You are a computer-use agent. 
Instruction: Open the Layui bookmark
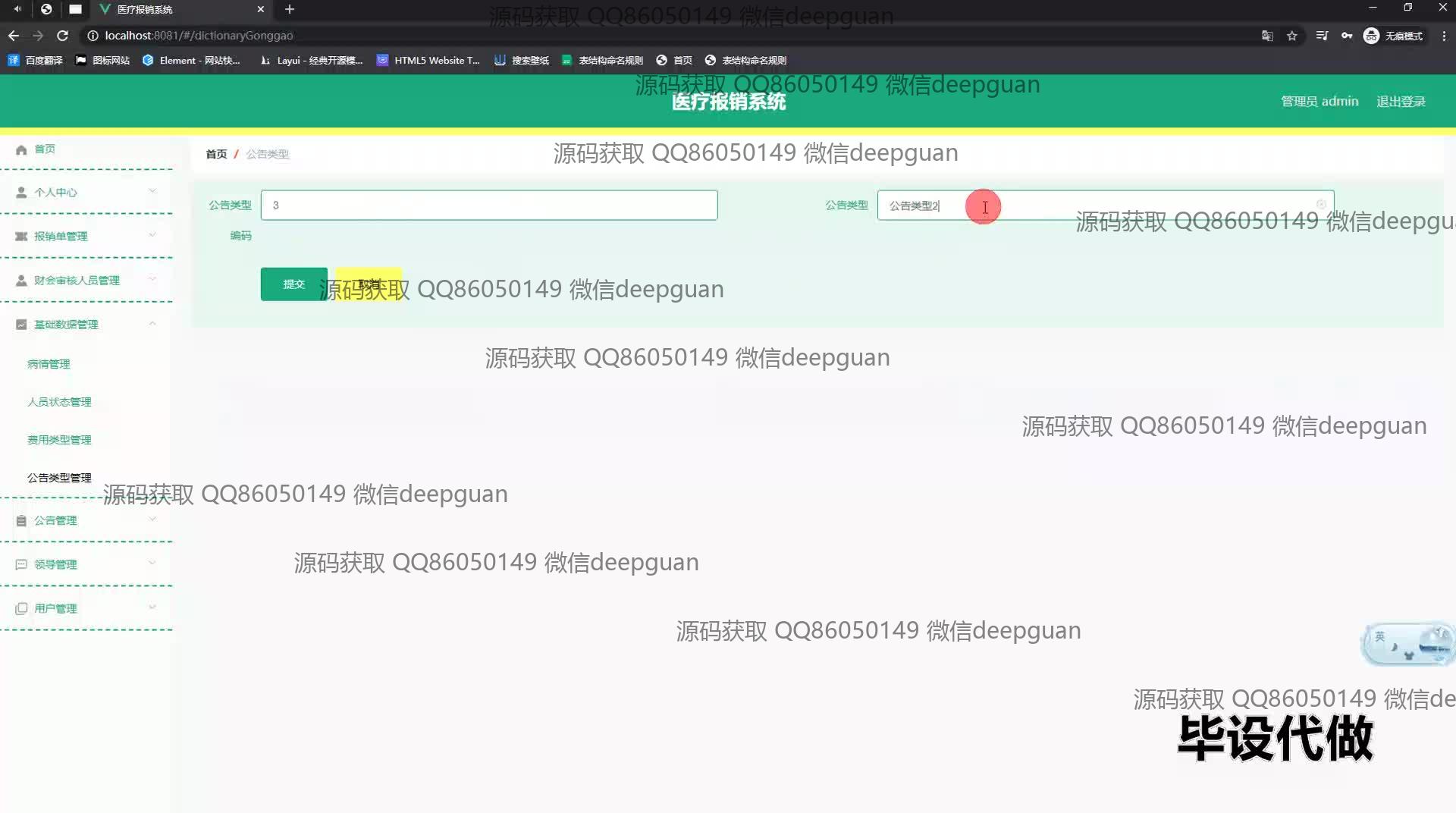tap(311, 61)
